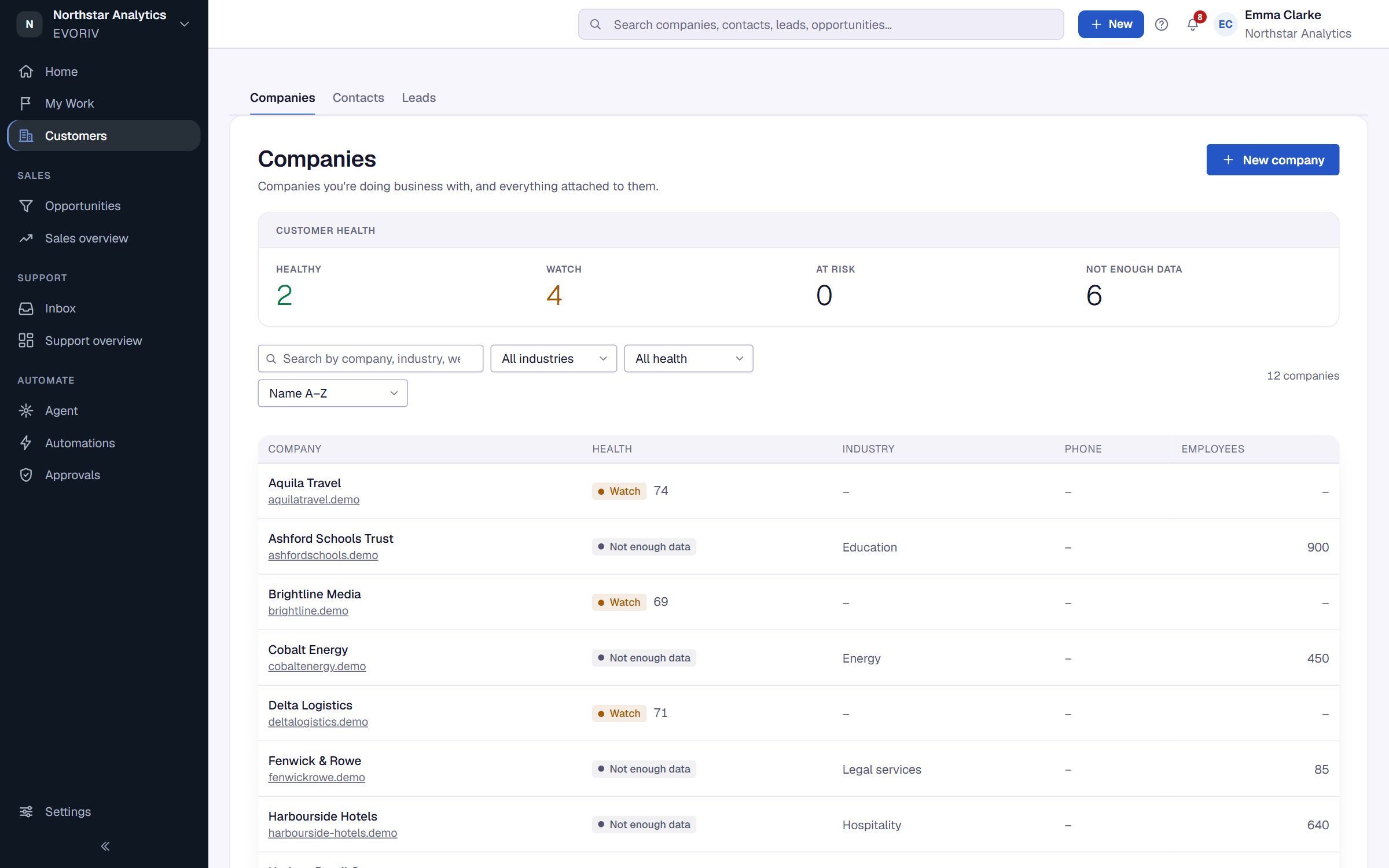Open the Fenwick & Rowe company

coord(315,760)
